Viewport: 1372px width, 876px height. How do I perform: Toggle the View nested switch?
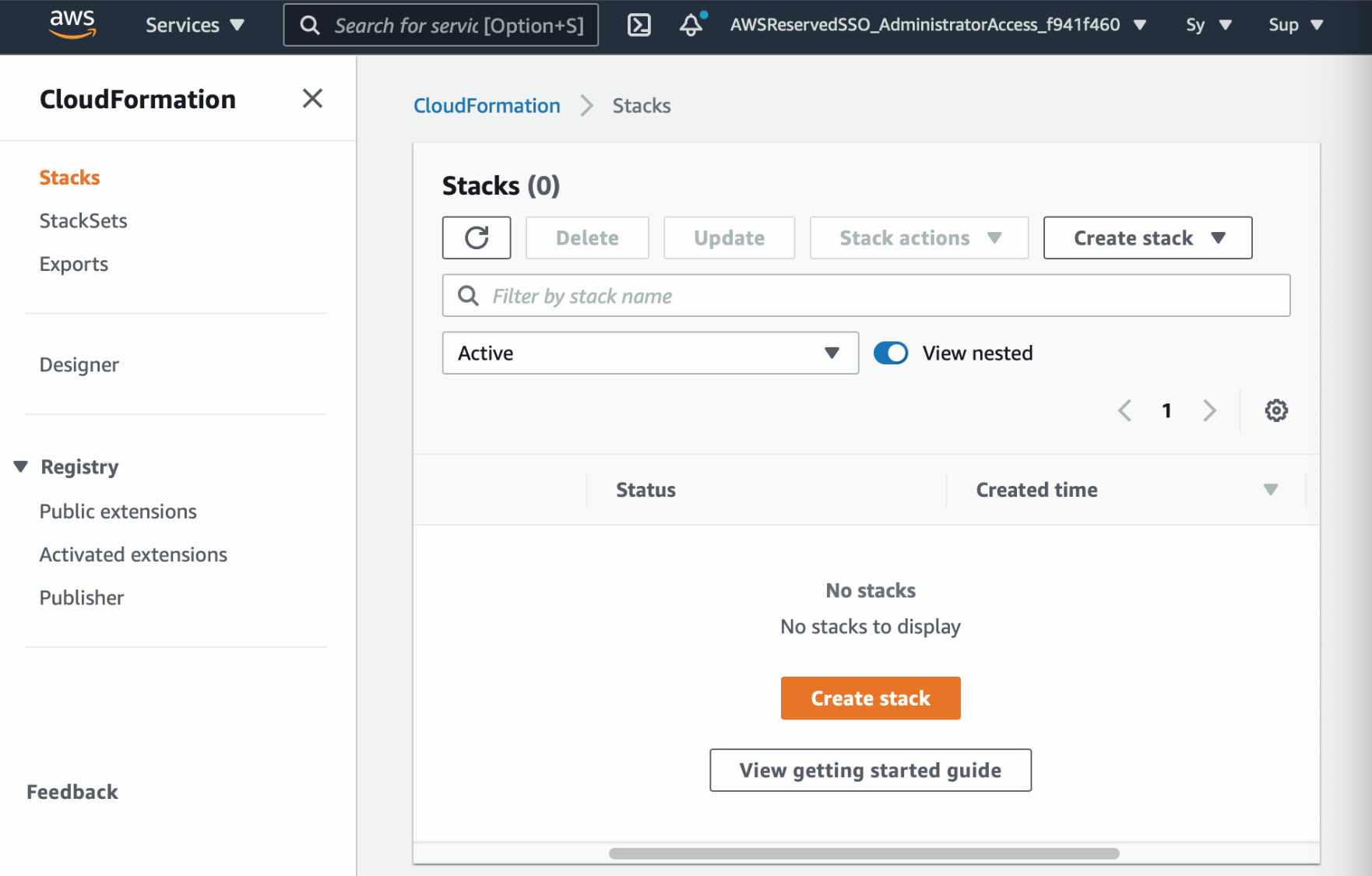tap(891, 354)
